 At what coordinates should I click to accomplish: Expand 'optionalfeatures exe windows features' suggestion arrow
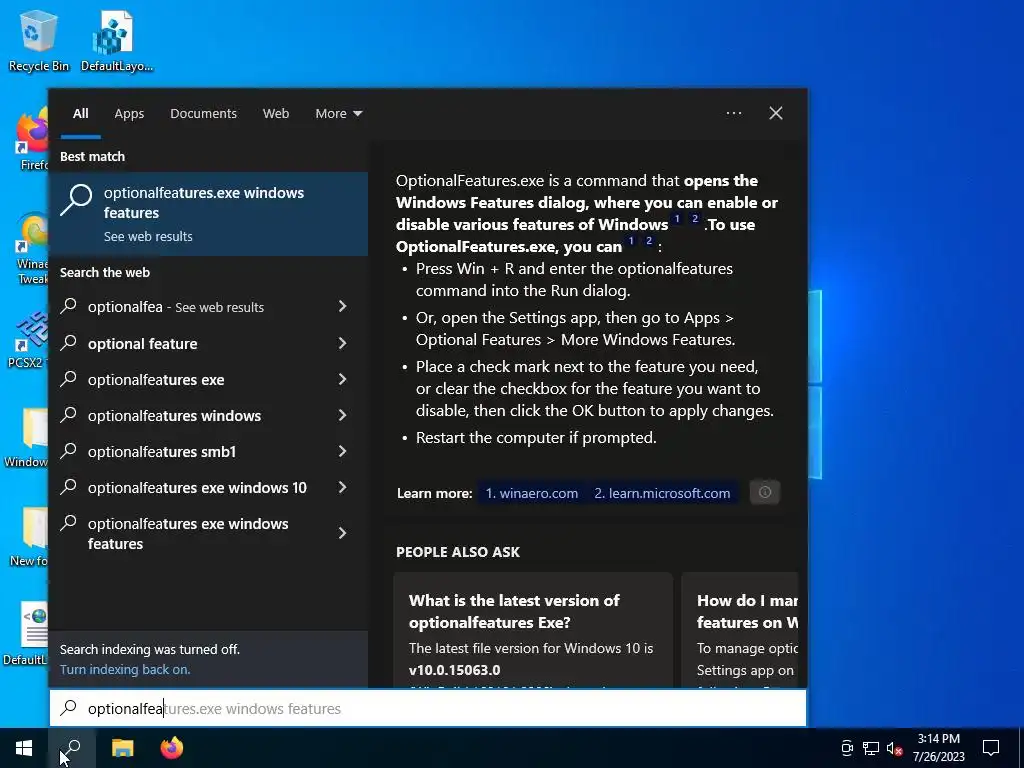pos(342,533)
